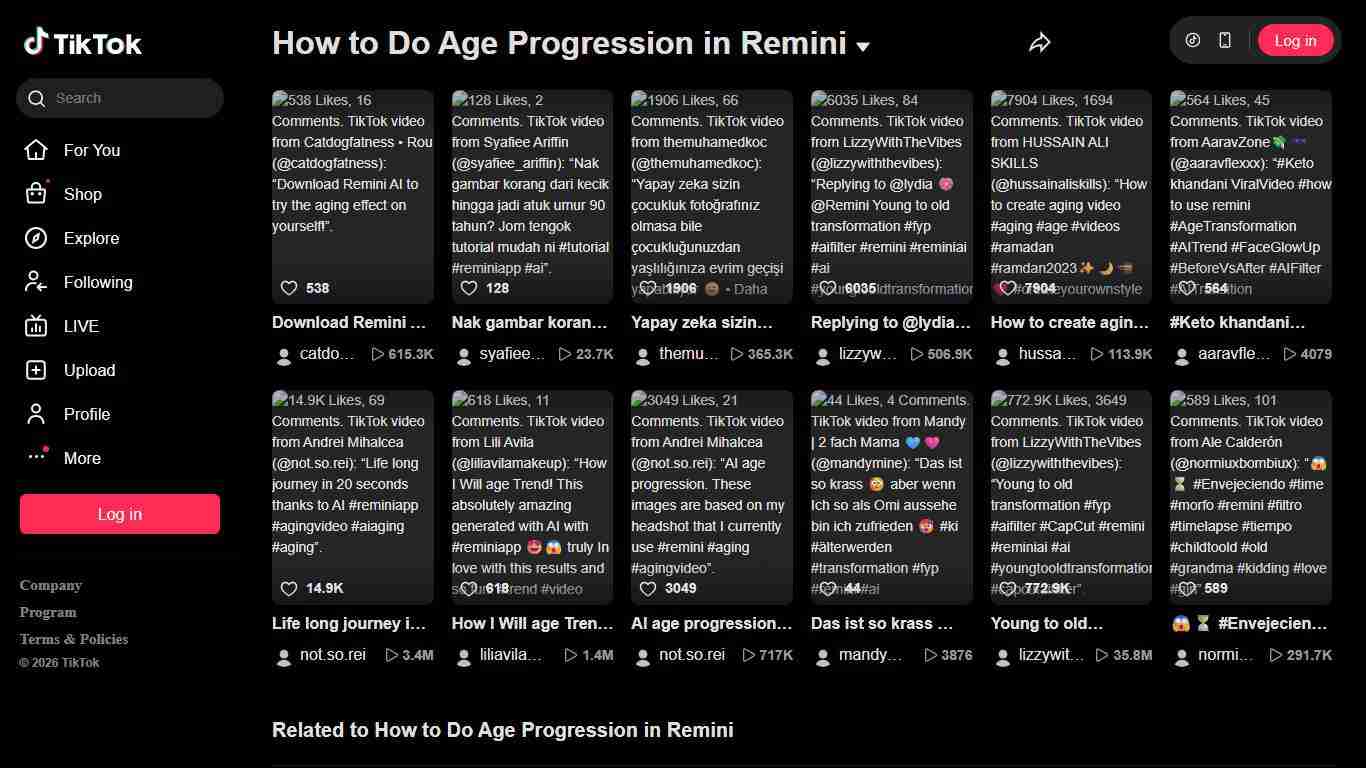Expand the title dropdown arrow
Viewport: 1366px width, 768px height.
(x=862, y=47)
